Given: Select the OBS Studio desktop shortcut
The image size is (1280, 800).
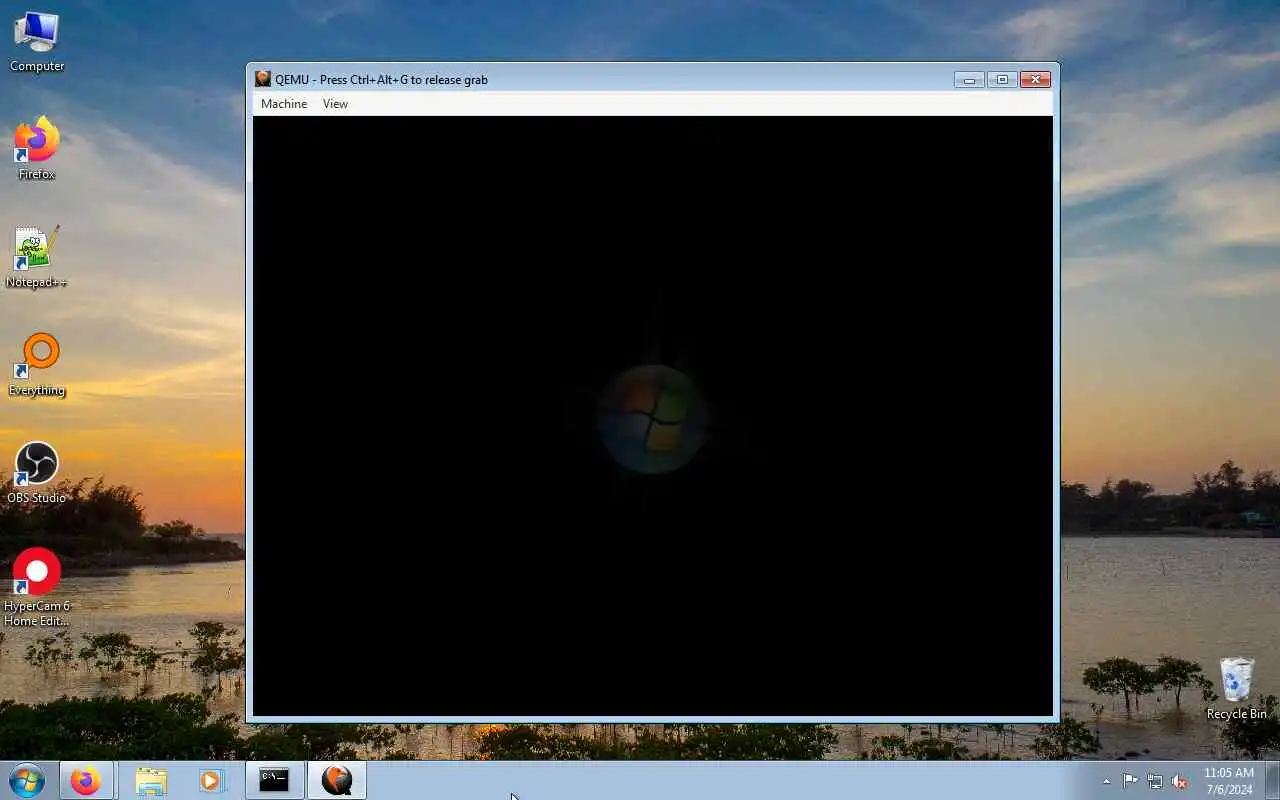Looking at the screenshot, I should [x=37, y=473].
